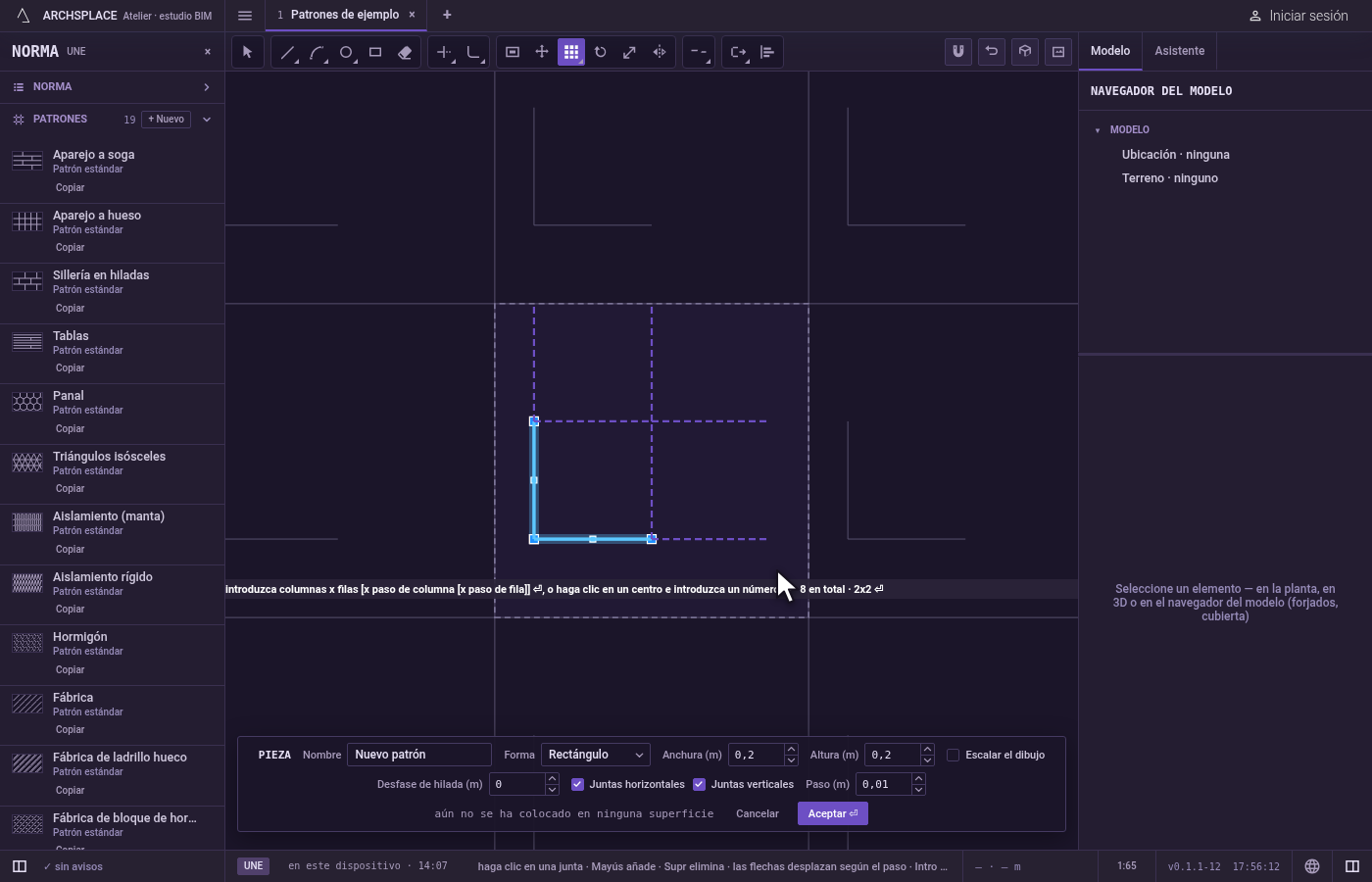1372x882 pixels.
Task: Open the dashed line style tool
Action: click(699, 52)
